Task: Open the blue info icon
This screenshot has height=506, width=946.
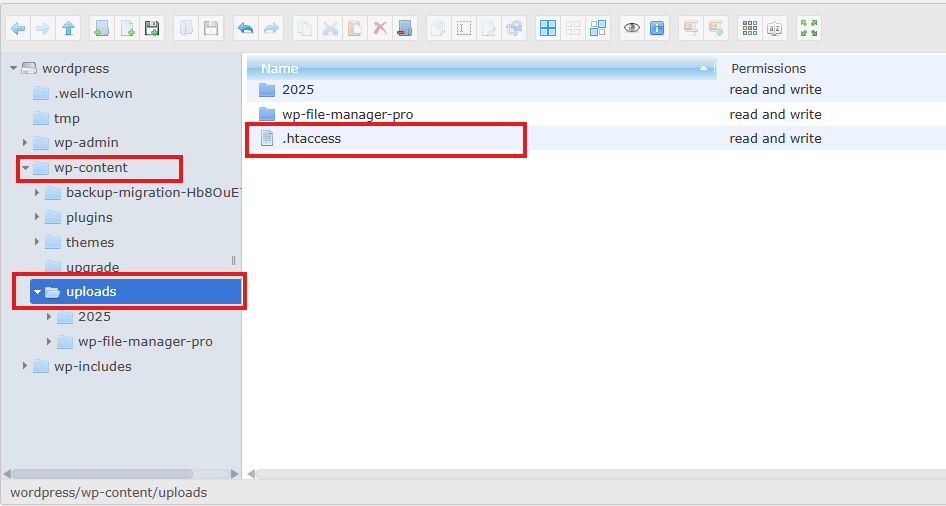Action: click(x=657, y=28)
